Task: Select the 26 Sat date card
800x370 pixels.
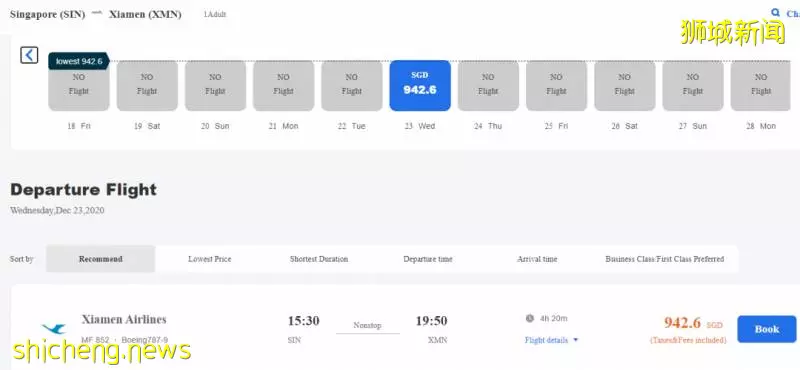Action: (625, 85)
